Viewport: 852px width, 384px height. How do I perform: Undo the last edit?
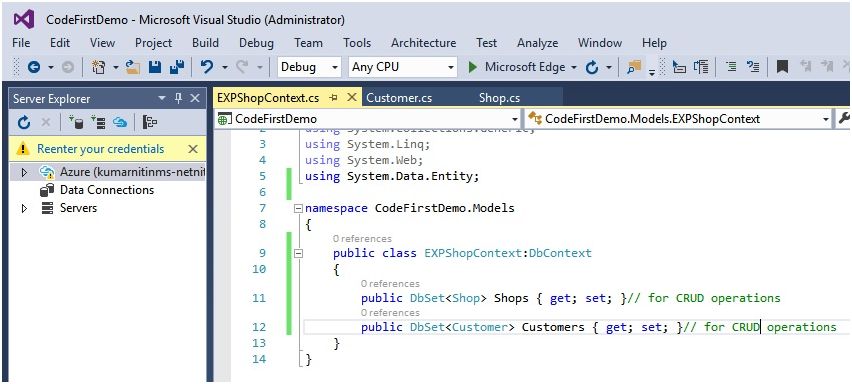[x=206, y=67]
